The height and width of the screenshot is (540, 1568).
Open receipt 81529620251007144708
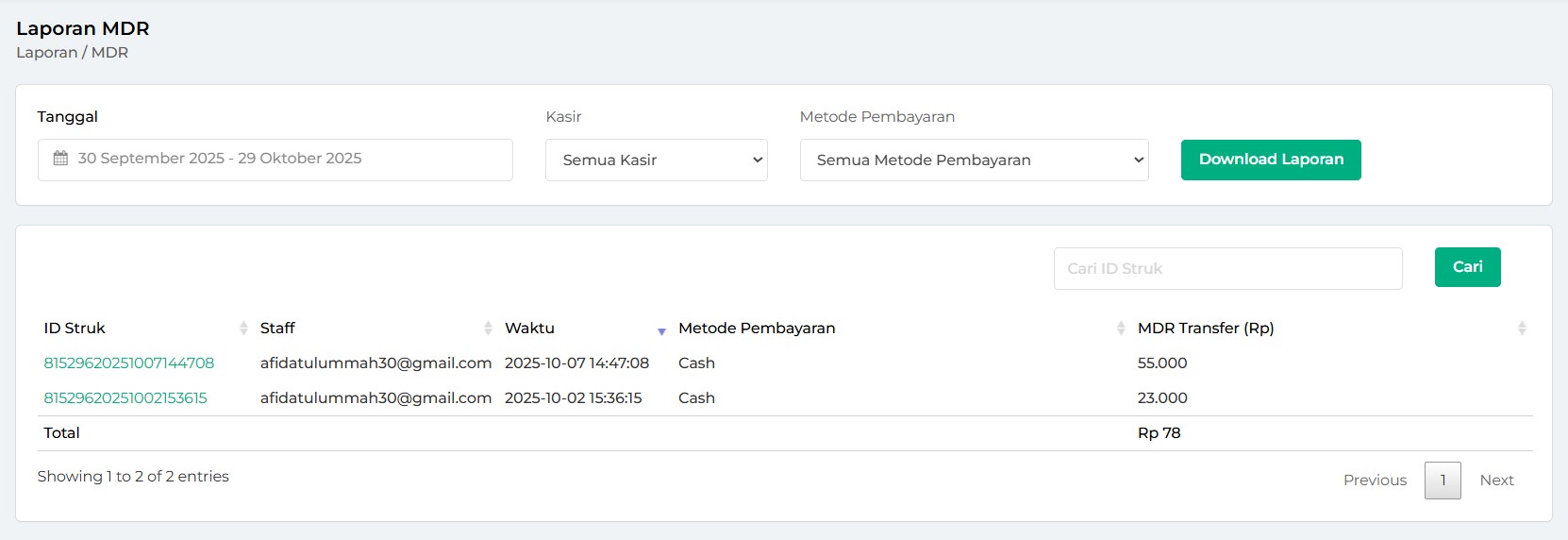tap(129, 363)
